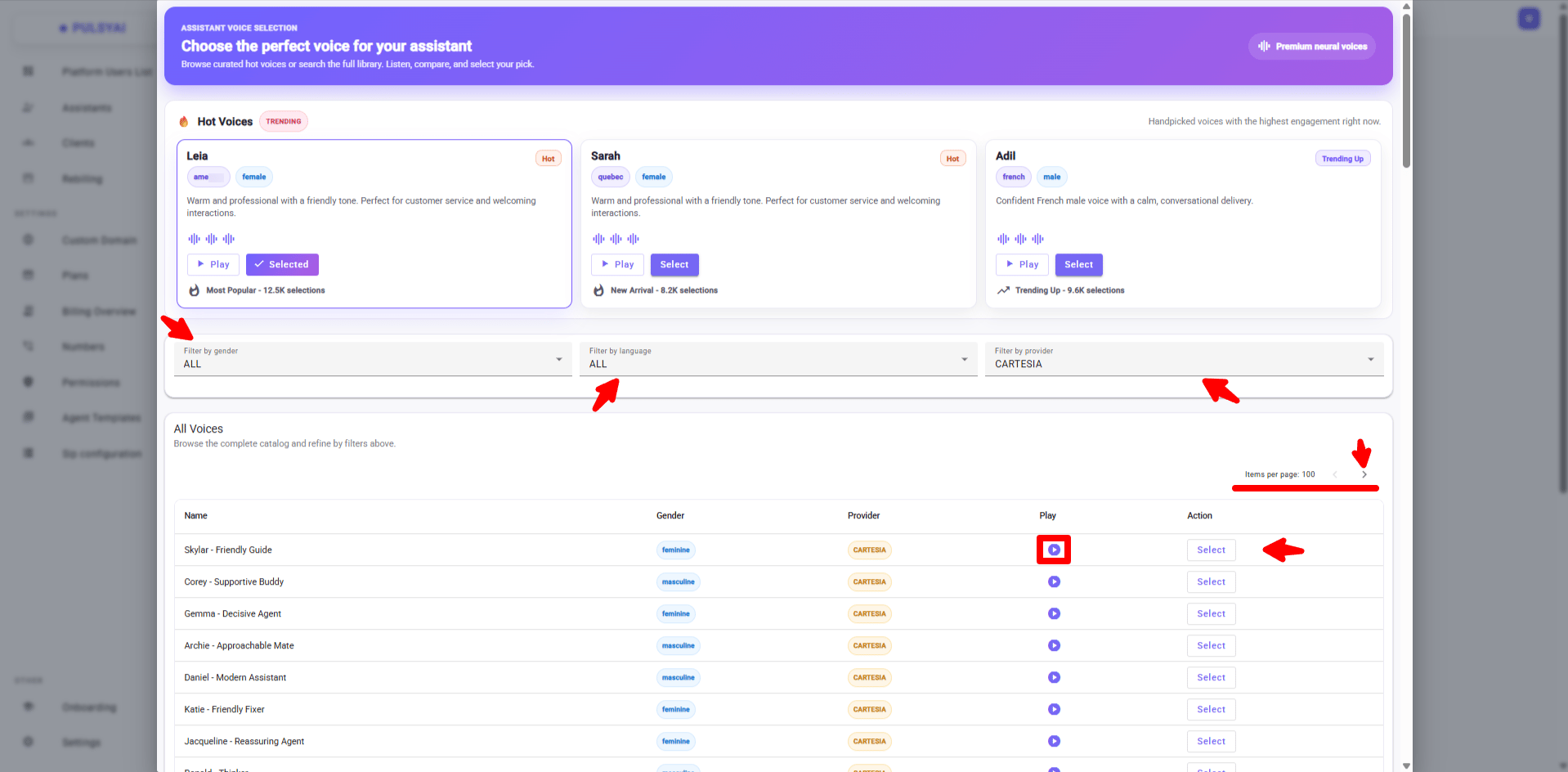Viewport: 1568px width, 772px height.
Task: Play the Archie - Approachable Mate voice sample
Action: [1054, 645]
